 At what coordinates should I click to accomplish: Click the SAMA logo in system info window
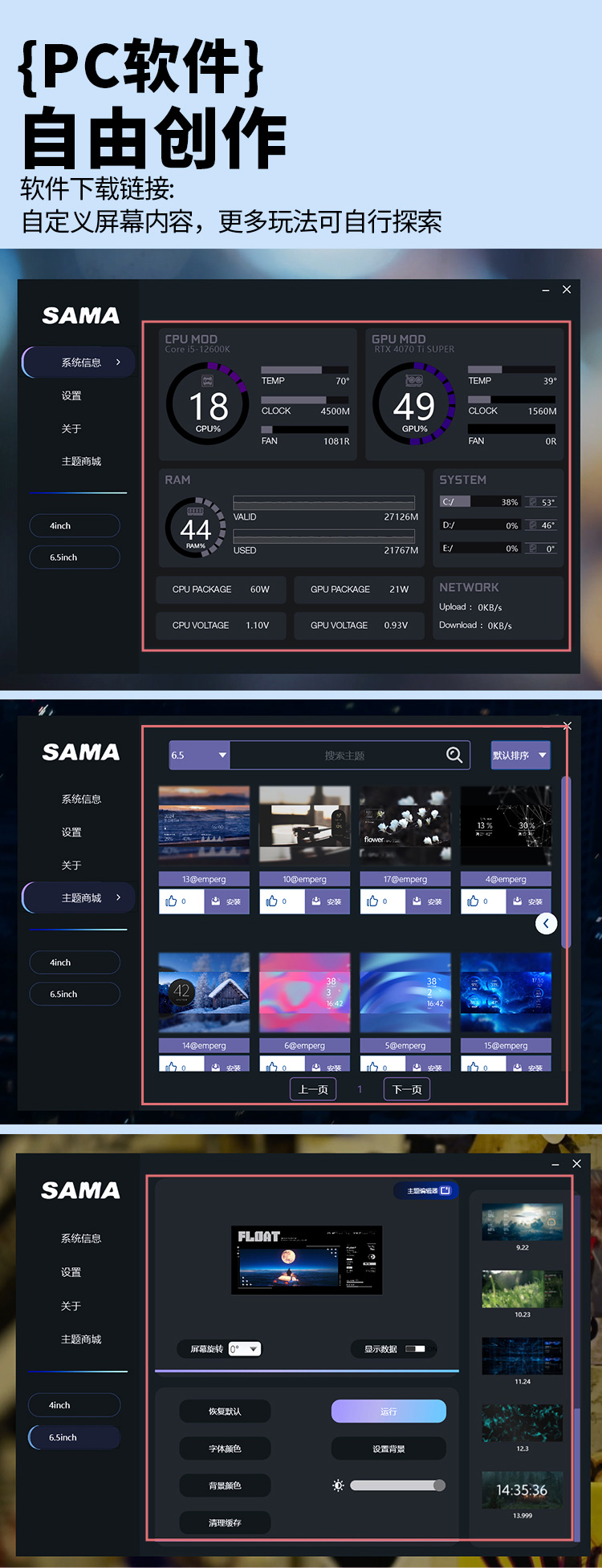(x=81, y=316)
